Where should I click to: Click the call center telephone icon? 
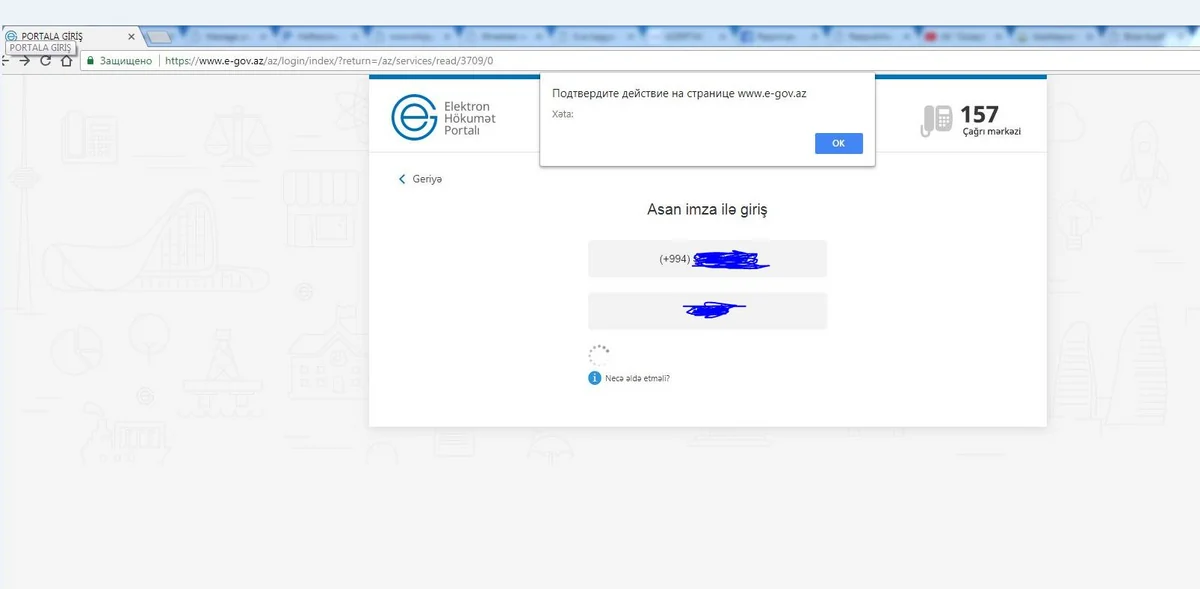[936, 119]
